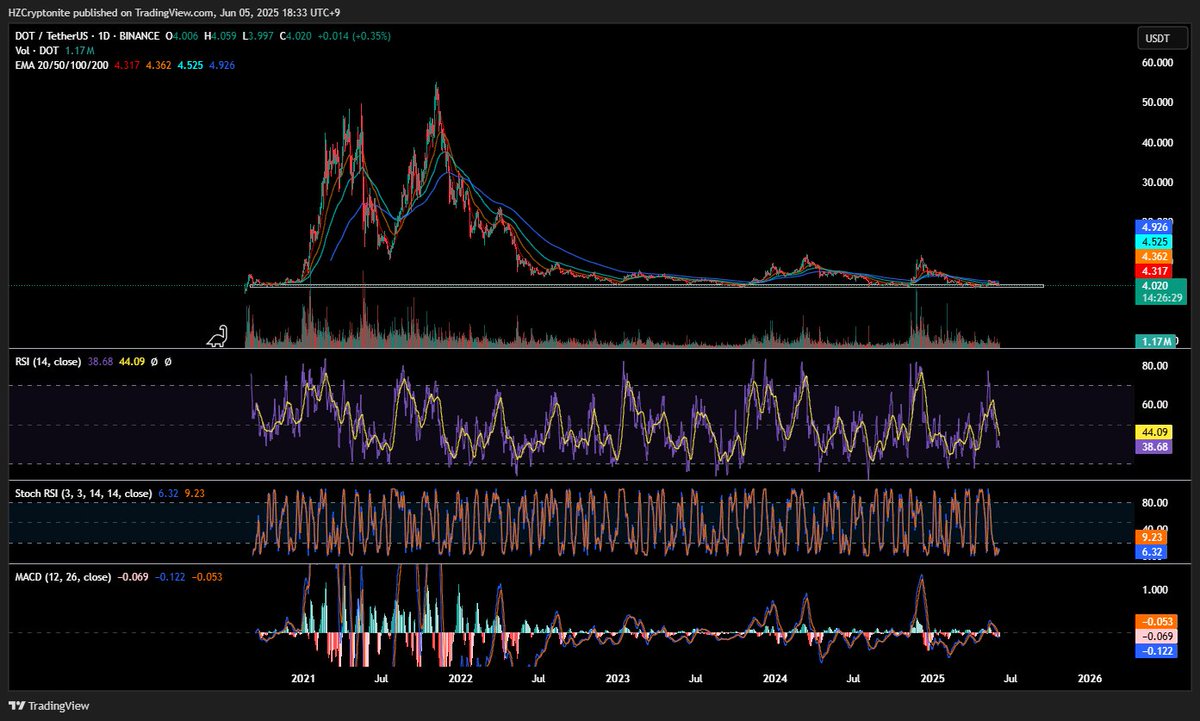Screen dimensions: 1200x721
Task: Click the 2021 label on time axis
Action: [303, 678]
